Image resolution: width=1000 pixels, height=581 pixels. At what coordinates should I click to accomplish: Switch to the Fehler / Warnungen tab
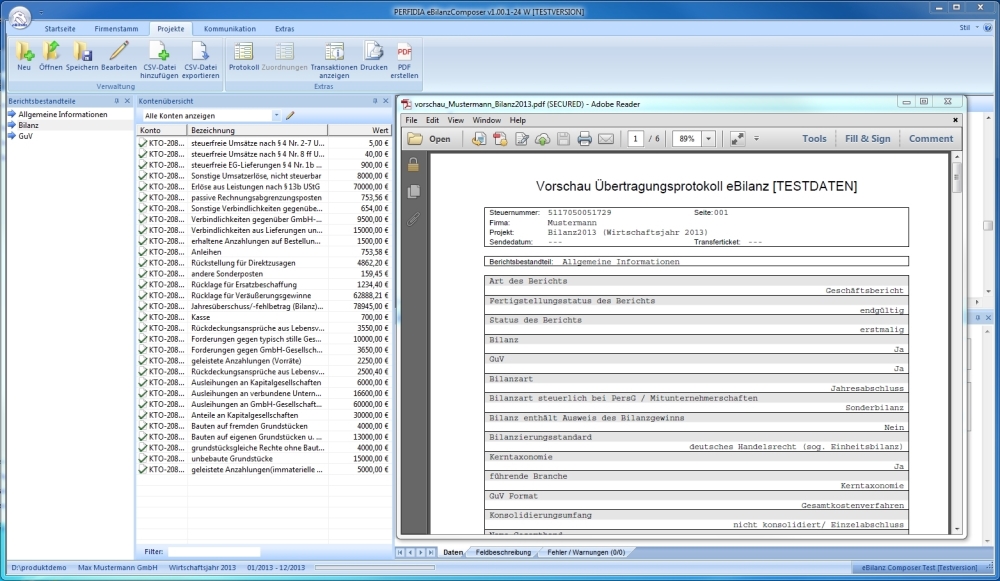pos(585,552)
